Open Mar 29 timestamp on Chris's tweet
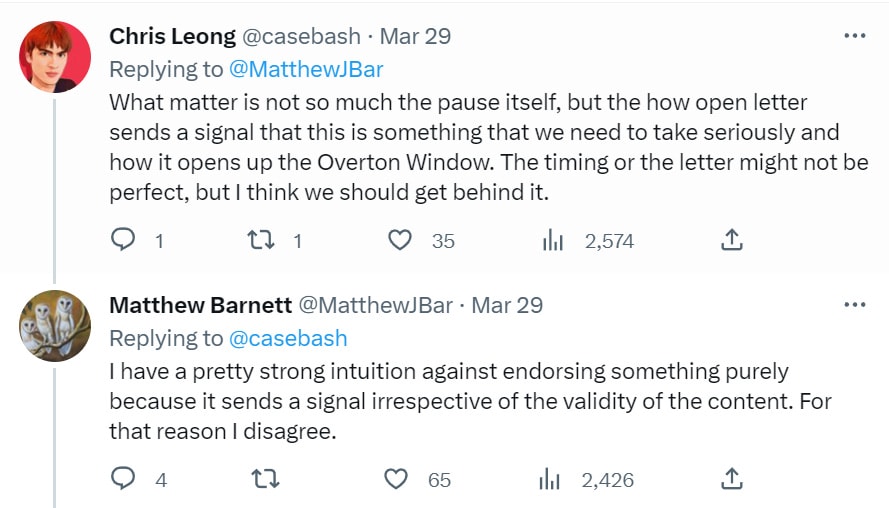Viewport: 889px width, 508px height. click(415, 36)
